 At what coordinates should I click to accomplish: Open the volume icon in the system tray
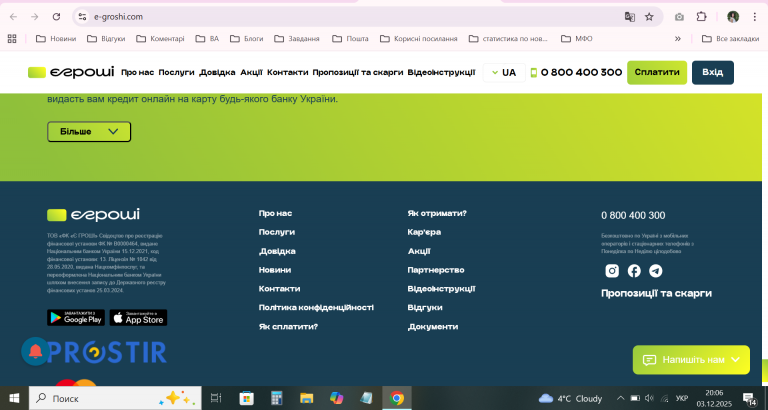649,398
